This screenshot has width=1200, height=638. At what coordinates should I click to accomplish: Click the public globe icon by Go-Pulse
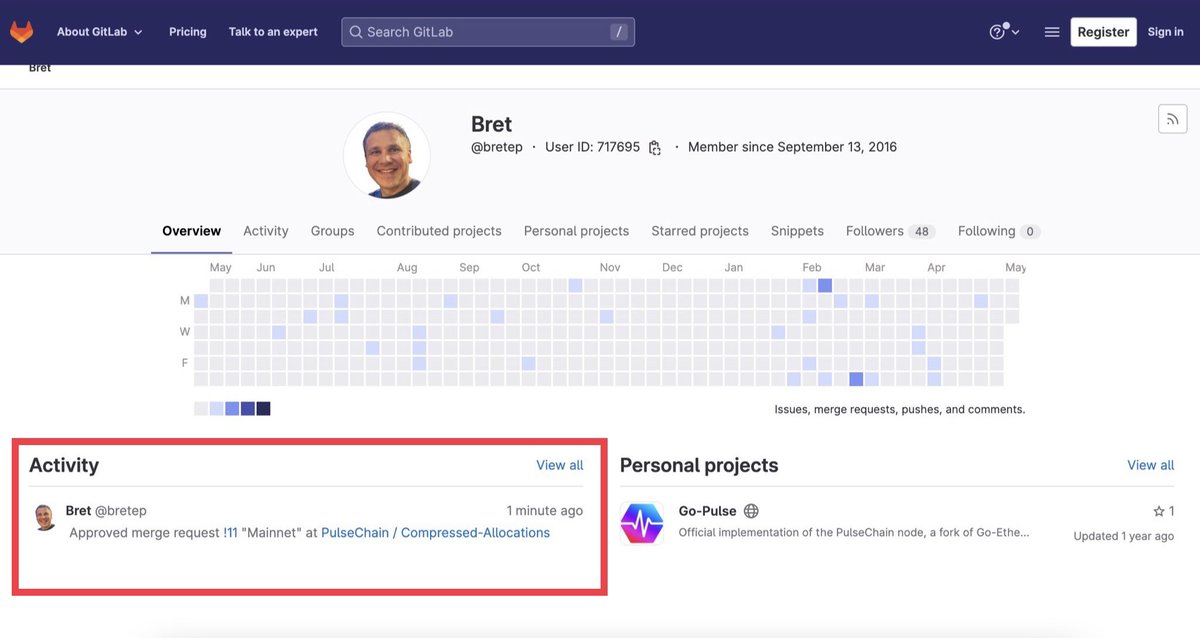751,511
